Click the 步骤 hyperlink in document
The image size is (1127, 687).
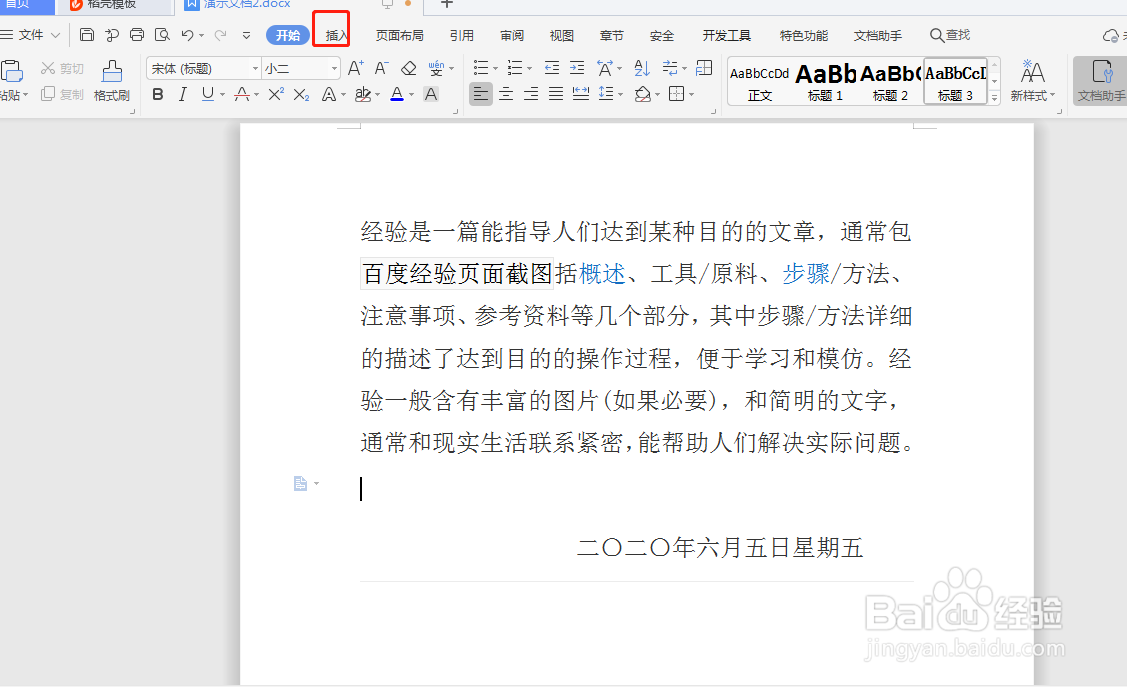click(806, 274)
